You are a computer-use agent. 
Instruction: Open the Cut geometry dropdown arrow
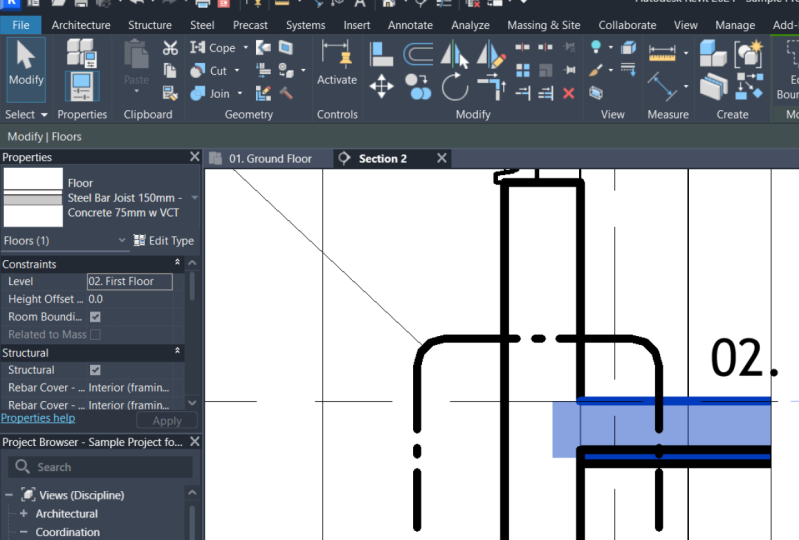(x=237, y=70)
